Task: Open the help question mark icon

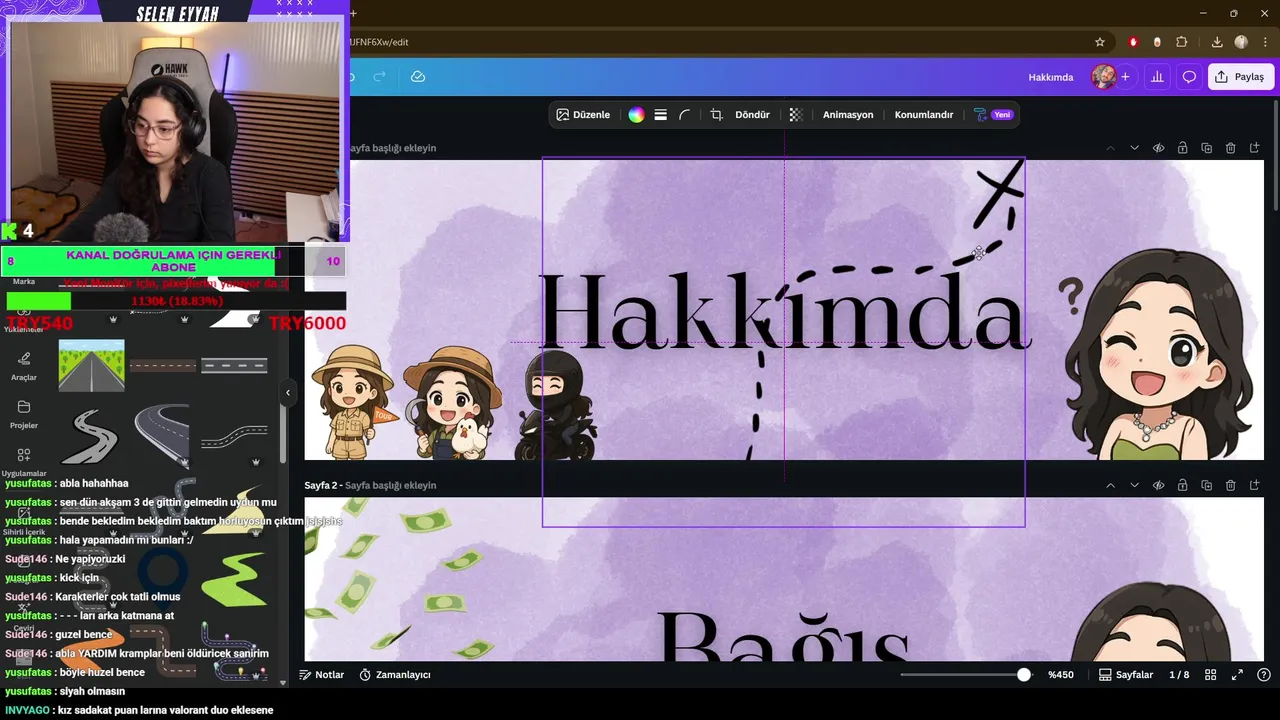Action: [1264, 675]
